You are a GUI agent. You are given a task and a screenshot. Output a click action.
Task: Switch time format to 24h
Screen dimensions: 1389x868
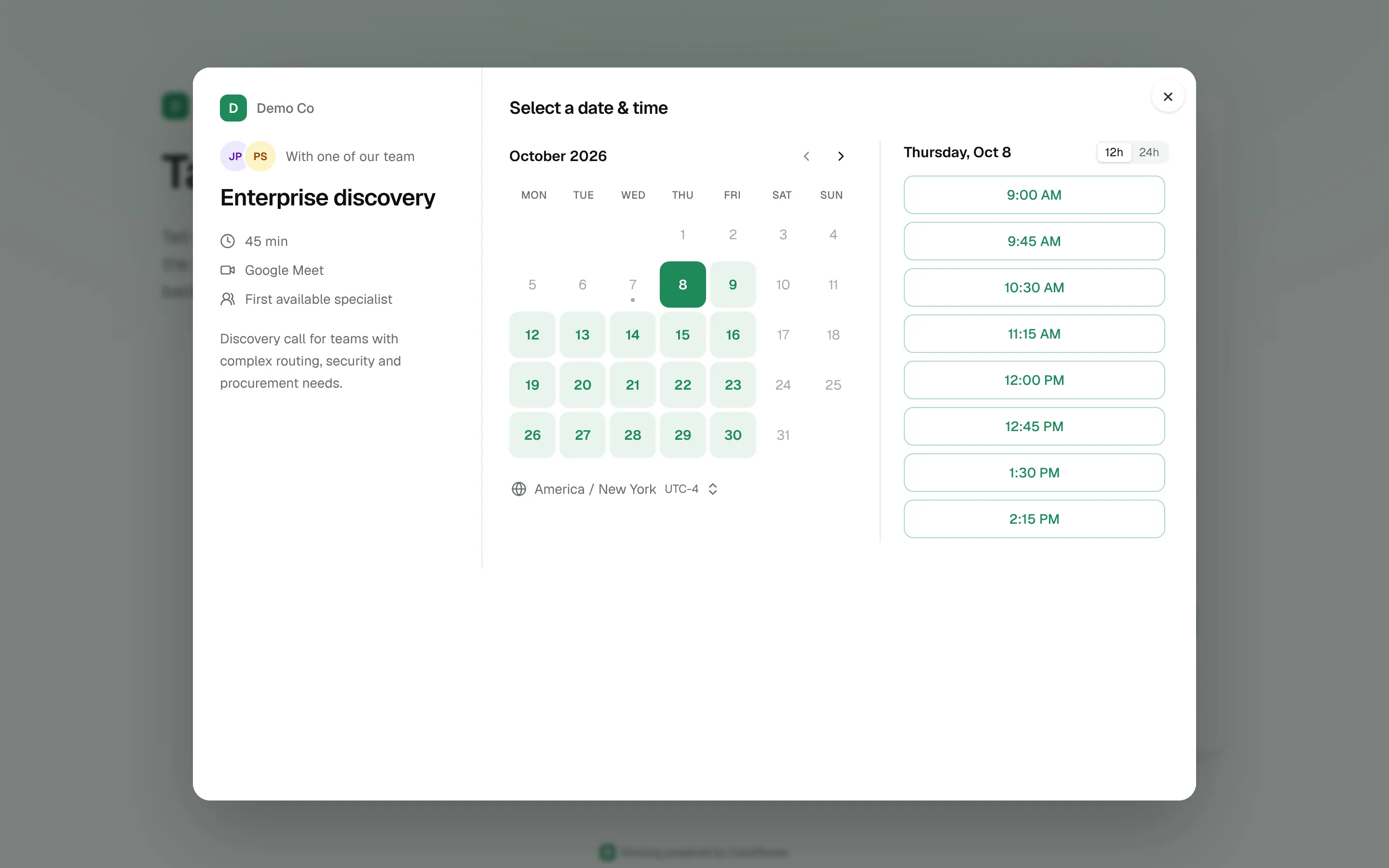coord(1148,152)
